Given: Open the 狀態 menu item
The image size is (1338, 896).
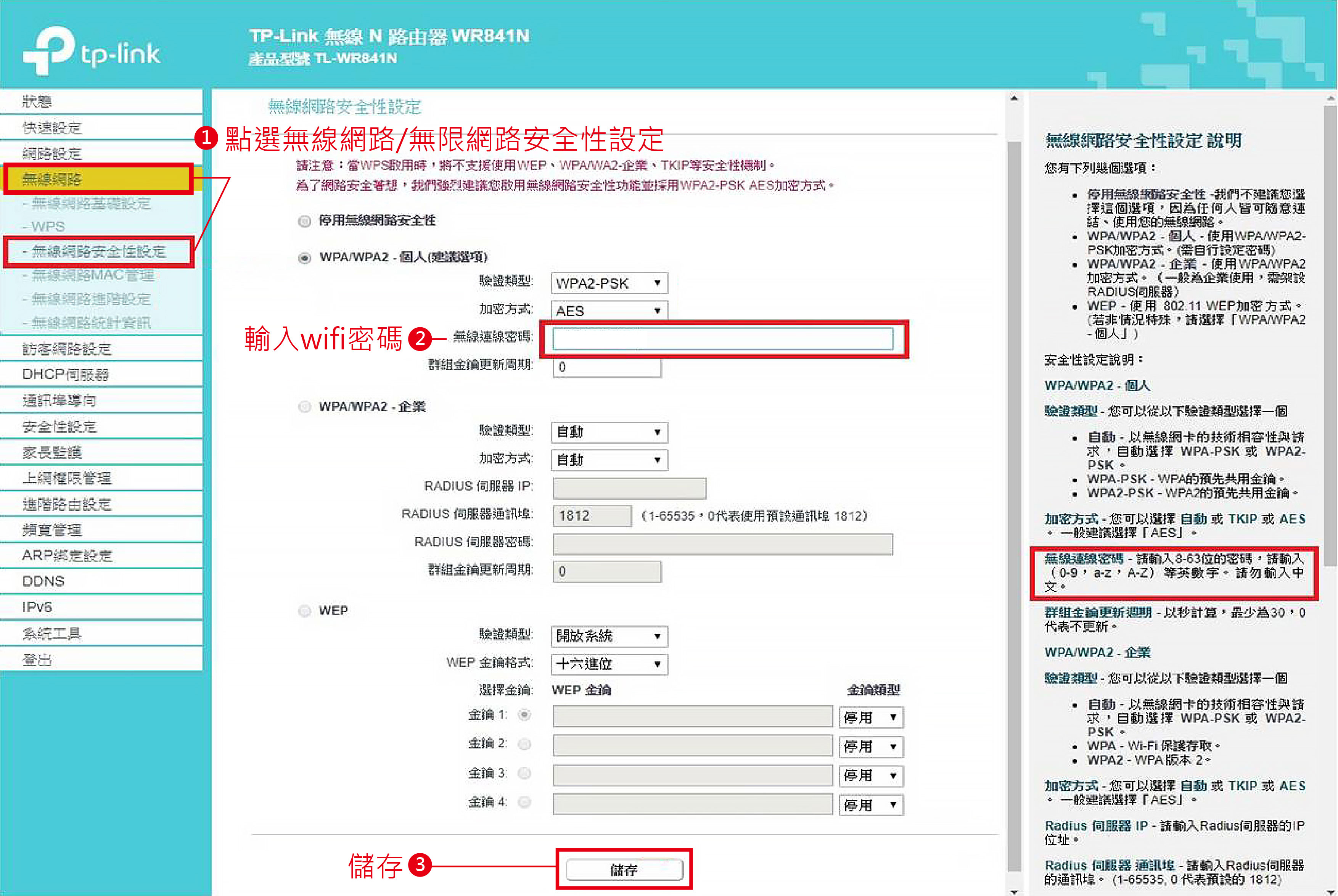Looking at the screenshot, I should pyautogui.click(x=101, y=102).
